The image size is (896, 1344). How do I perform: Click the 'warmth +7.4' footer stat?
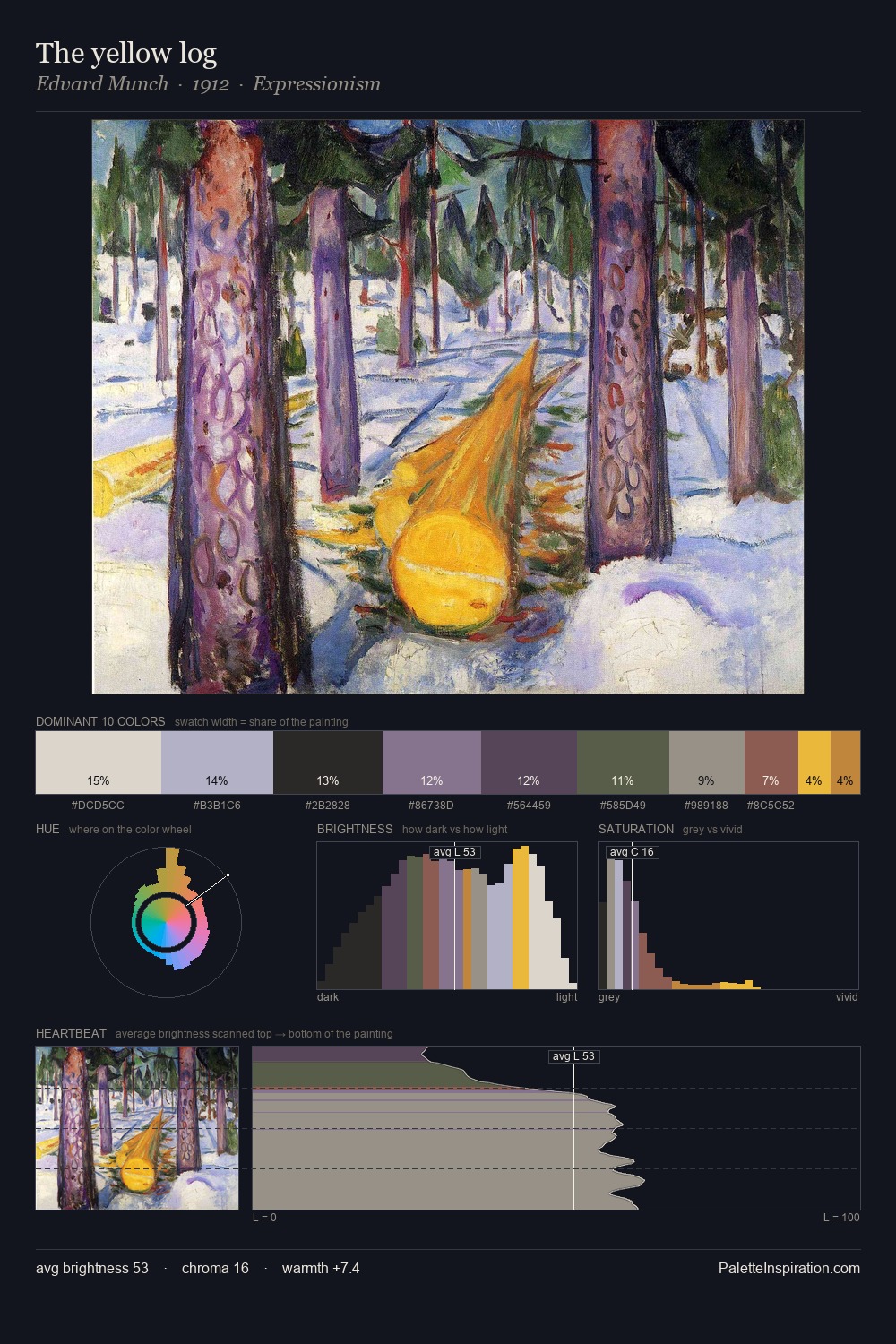321,1268
